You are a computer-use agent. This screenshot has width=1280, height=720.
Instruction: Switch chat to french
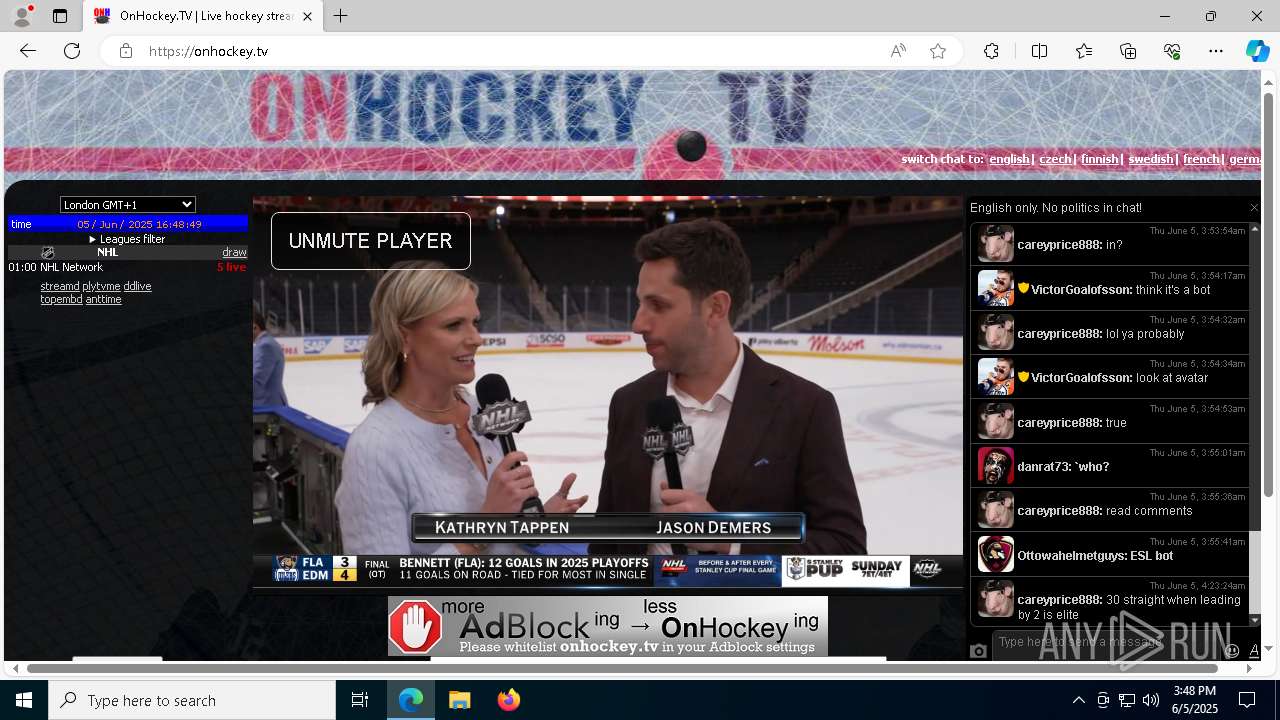(x=1201, y=159)
